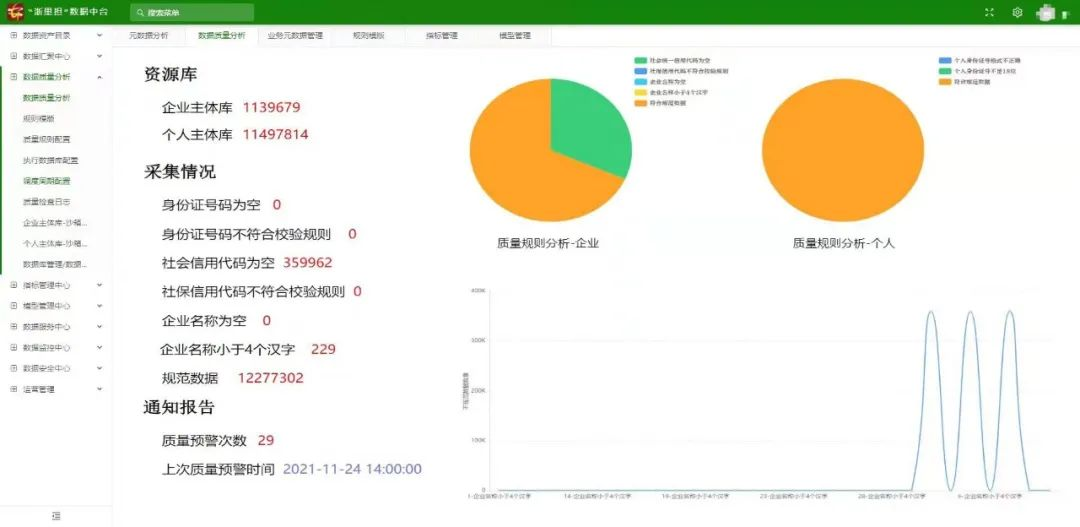
Task: Expand the 模型管理中心 chevron
Action: (99, 305)
